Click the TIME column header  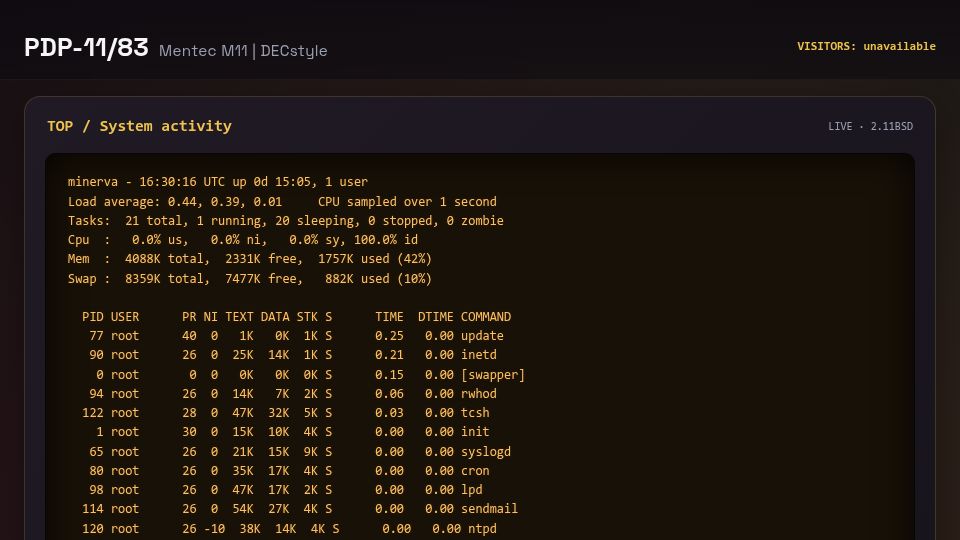(x=389, y=317)
